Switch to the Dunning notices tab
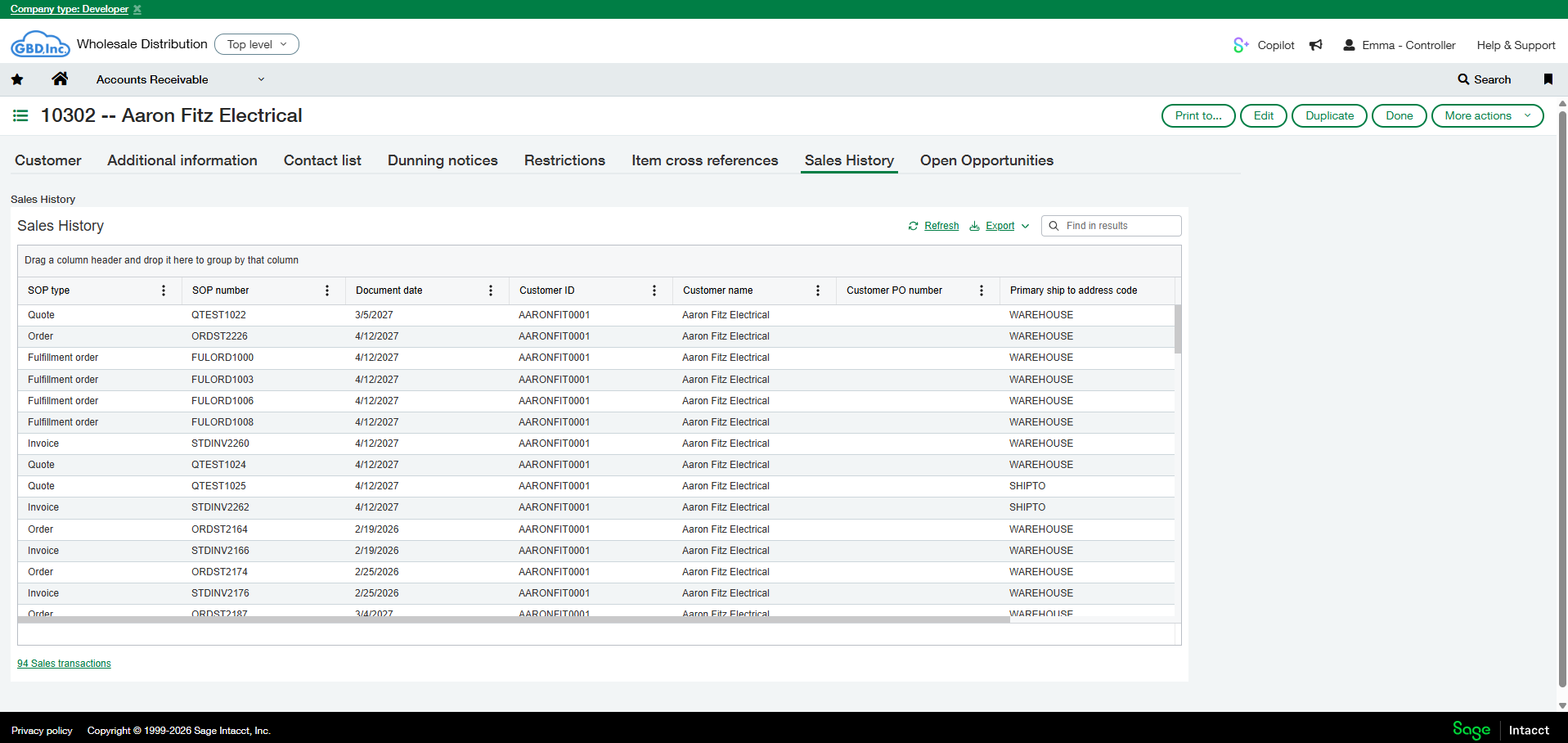 [x=443, y=160]
